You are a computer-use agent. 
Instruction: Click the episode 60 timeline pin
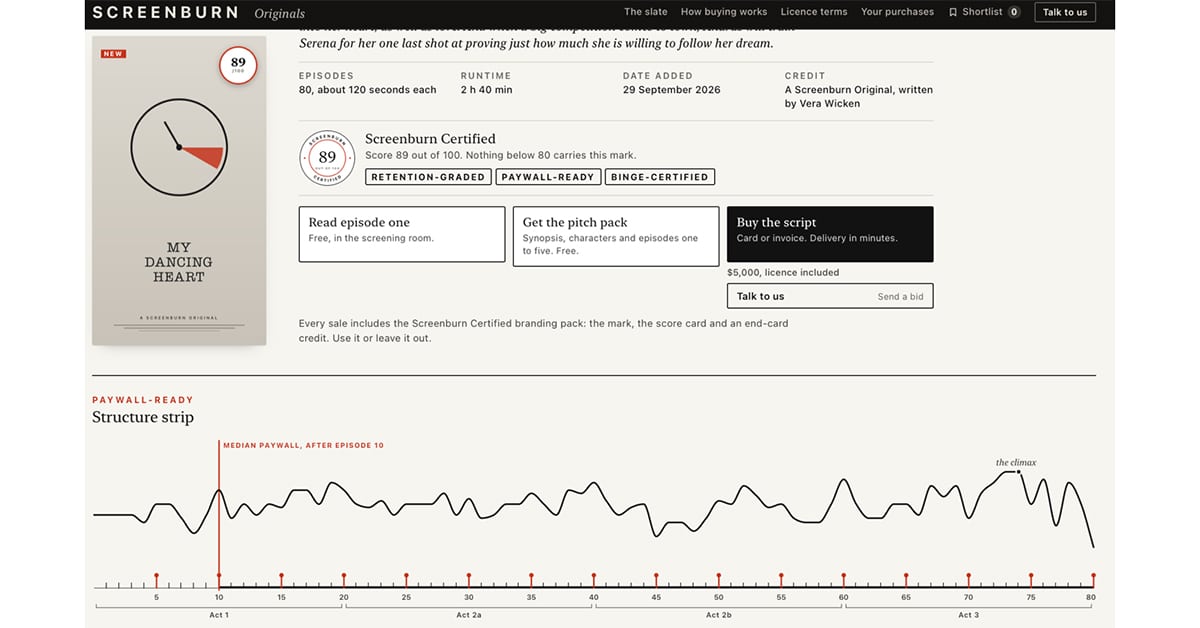(x=843, y=581)
